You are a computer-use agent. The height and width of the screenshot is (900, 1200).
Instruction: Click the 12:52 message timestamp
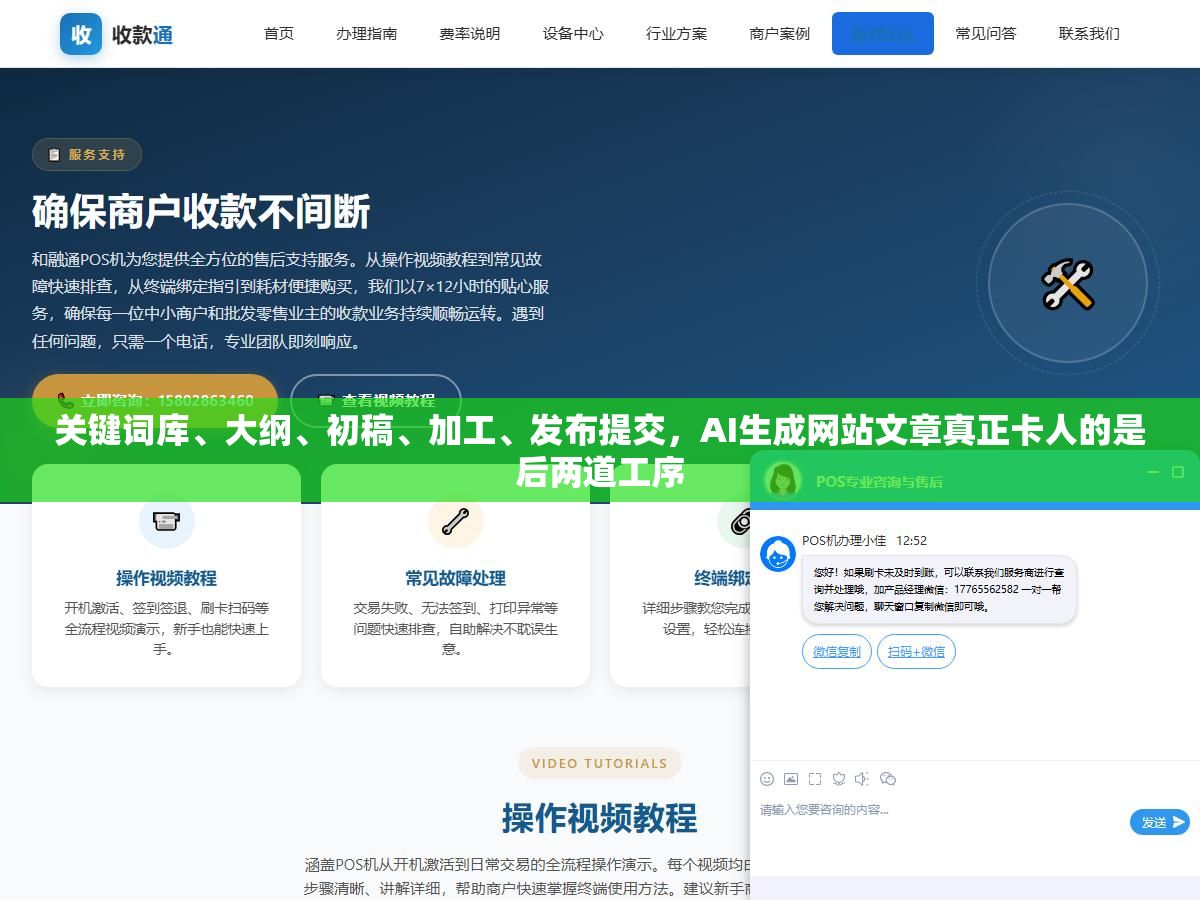click(911, 540)
